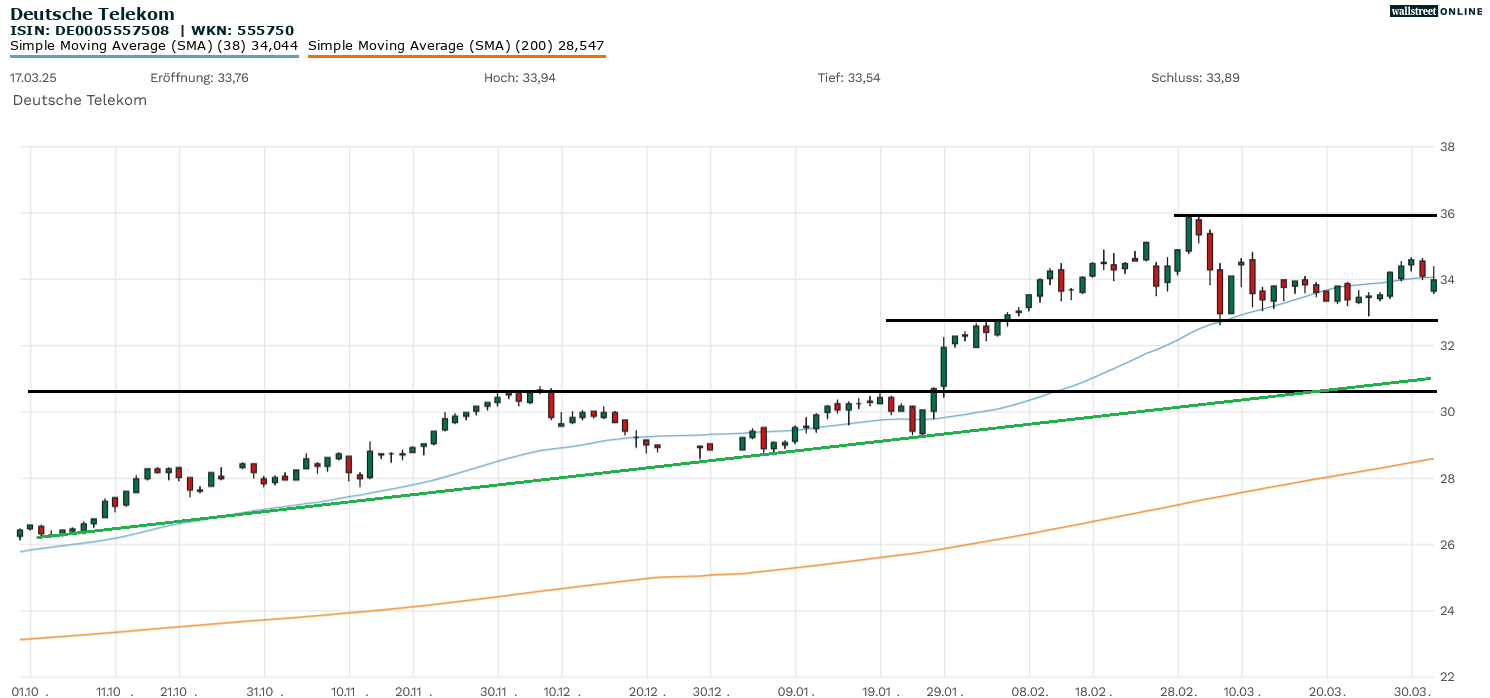Viewport: 1490px width, 698px height.
Task: Click the 36 price label on the y-axis
Action: (x=1446, y=214)
